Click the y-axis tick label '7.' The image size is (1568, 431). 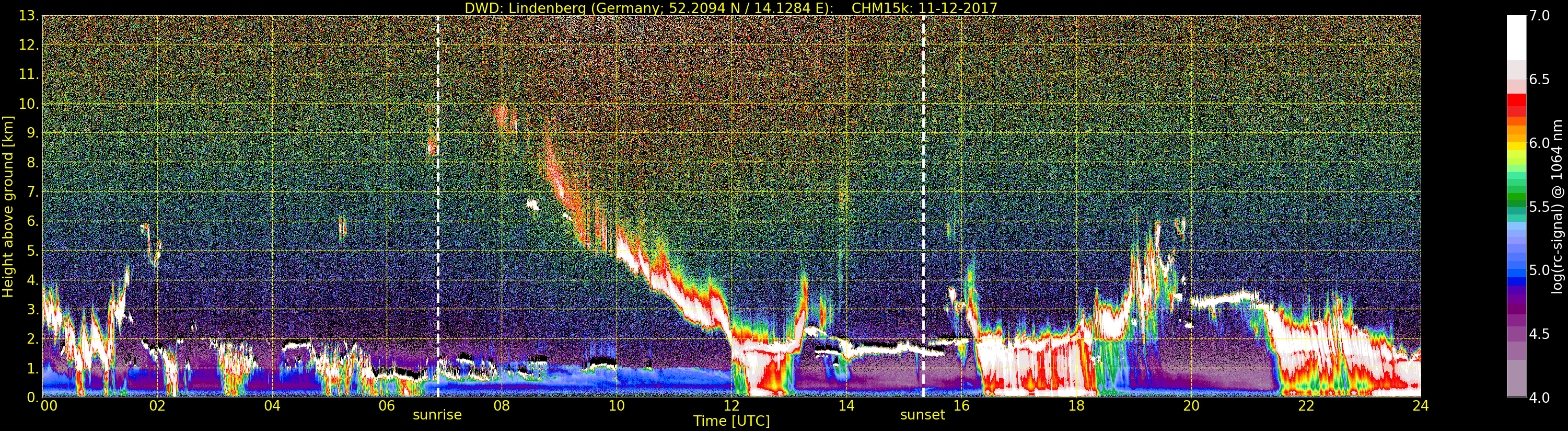[32, 192]
